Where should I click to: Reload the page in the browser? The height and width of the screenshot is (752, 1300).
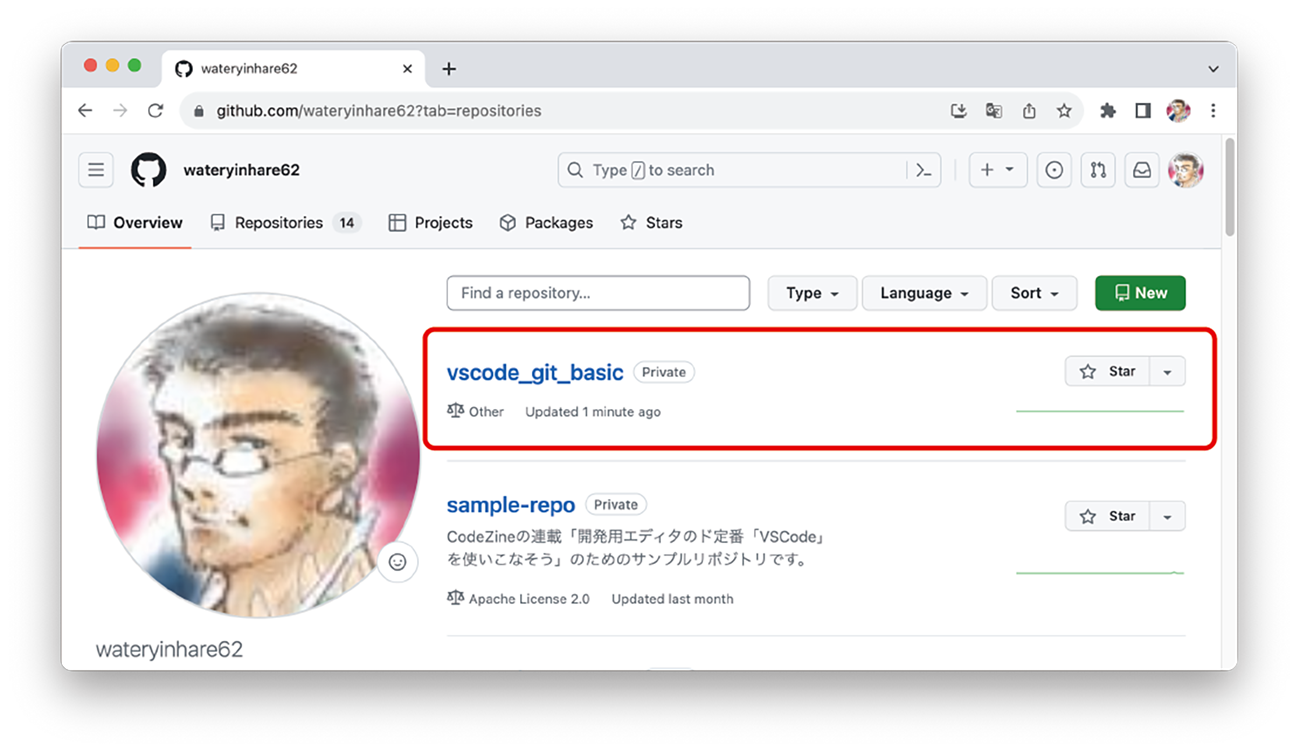[155, 111]
